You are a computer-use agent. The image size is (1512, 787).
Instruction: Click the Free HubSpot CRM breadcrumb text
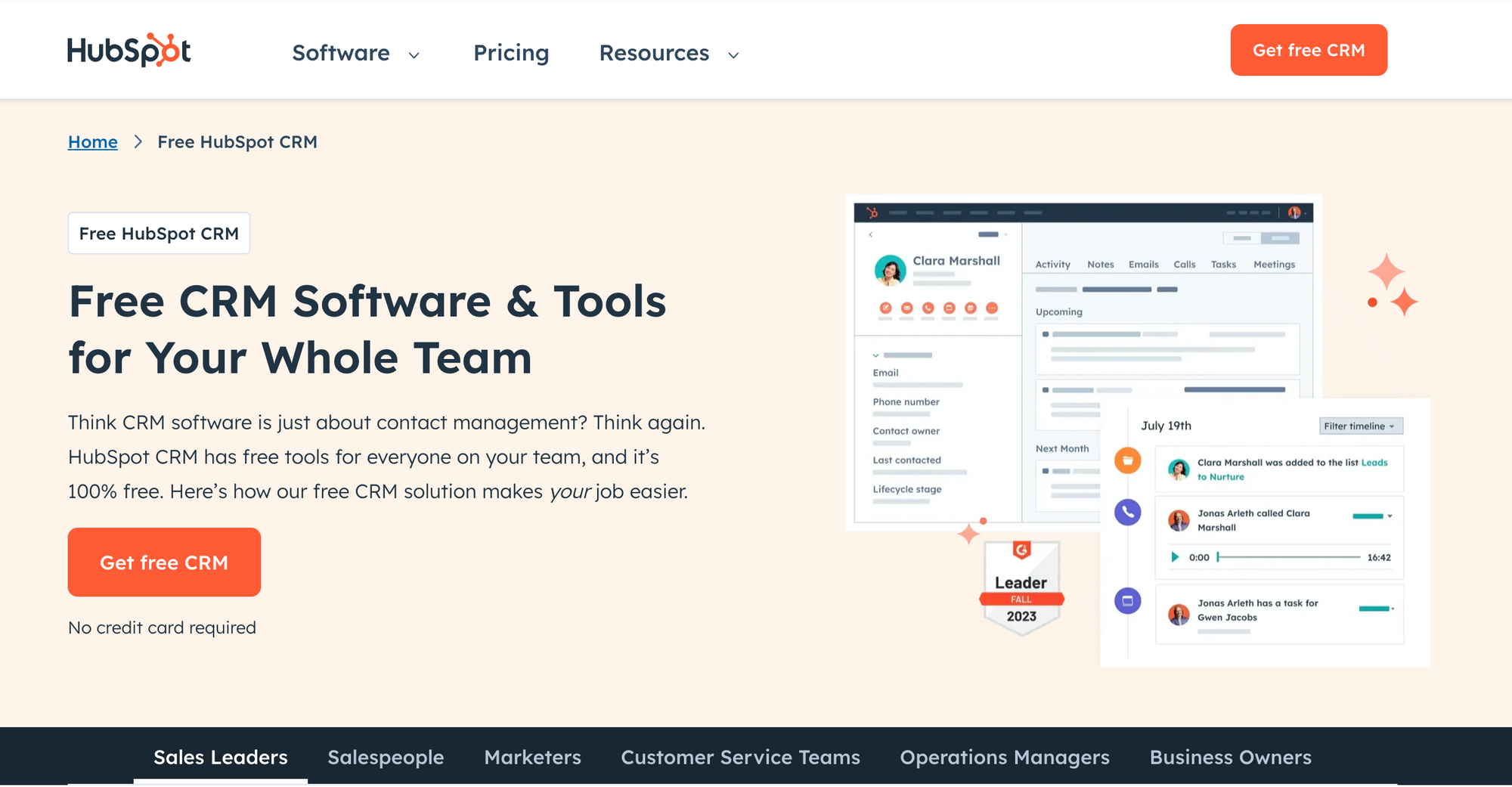click(x=237, y=142)
